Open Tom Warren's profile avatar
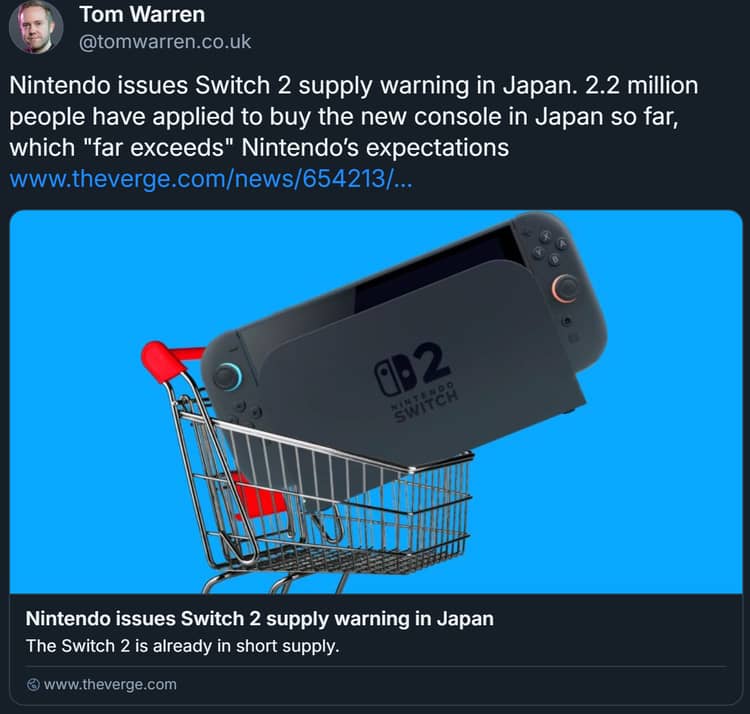This screenshot has height=714, width=750. [36, 27]
